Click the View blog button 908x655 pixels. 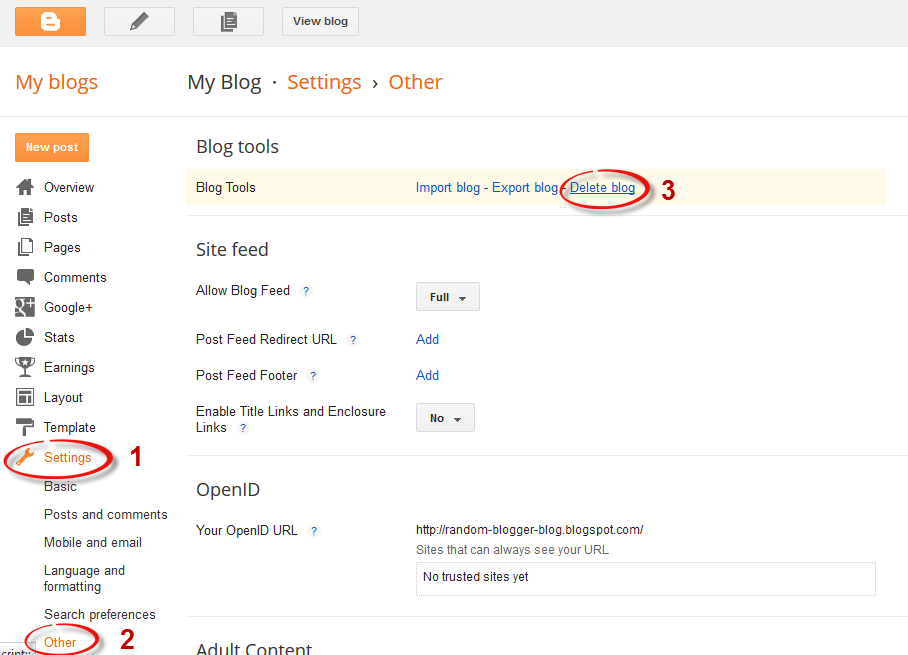pyautogui.click(x=320, y=21)
